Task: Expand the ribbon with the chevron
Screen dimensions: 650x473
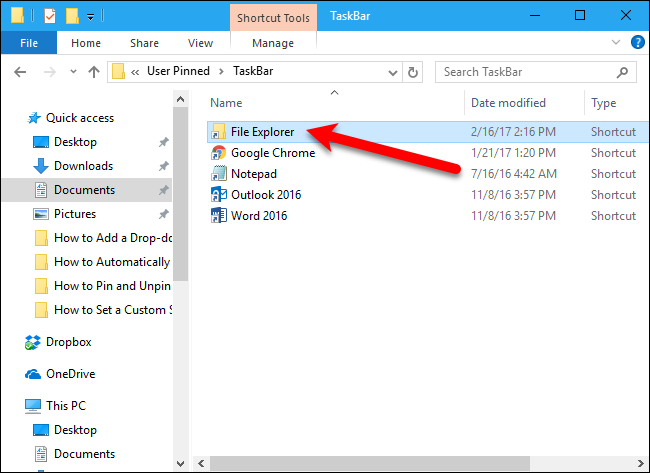Action: pyautogui.click(x=616, y=42)
